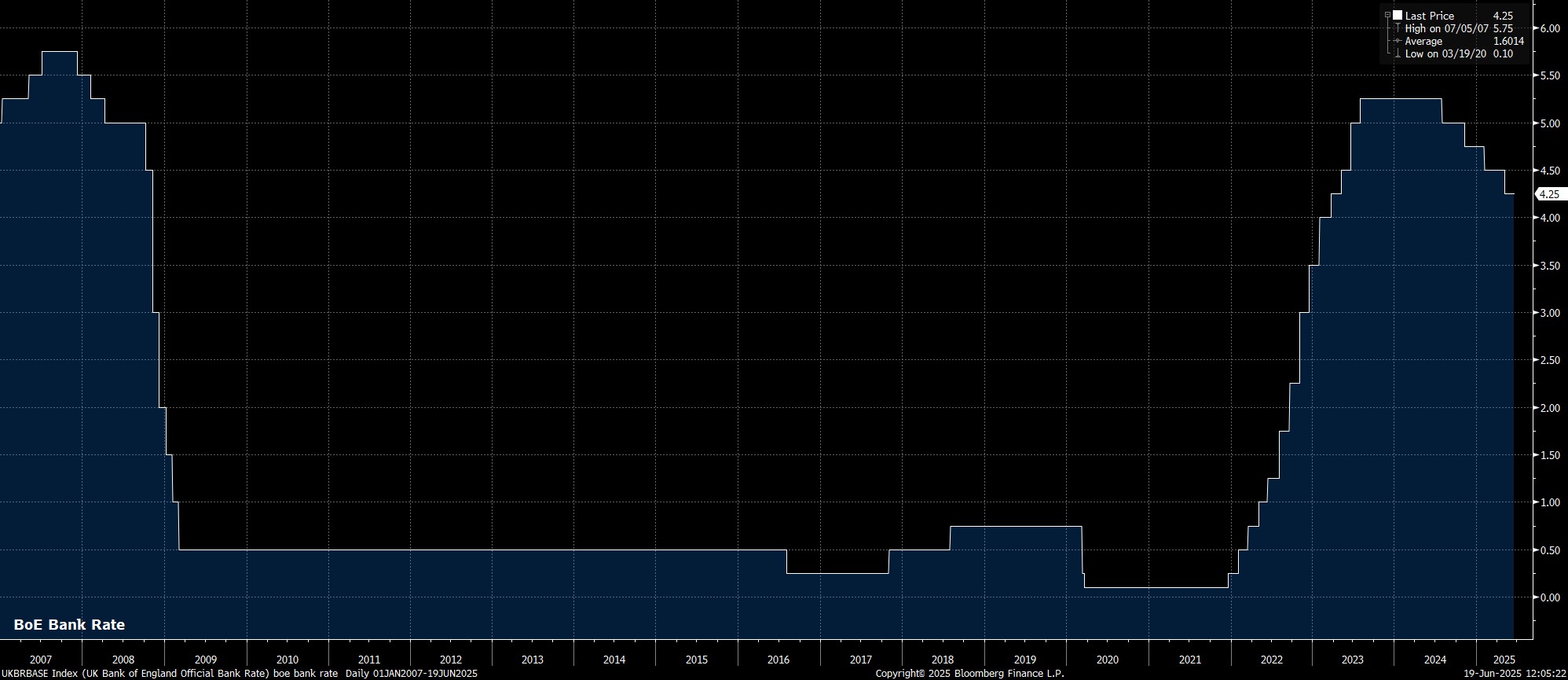Click the 2008 label on the x-axis
The image size is (1568, 680).
coord(123,660)
